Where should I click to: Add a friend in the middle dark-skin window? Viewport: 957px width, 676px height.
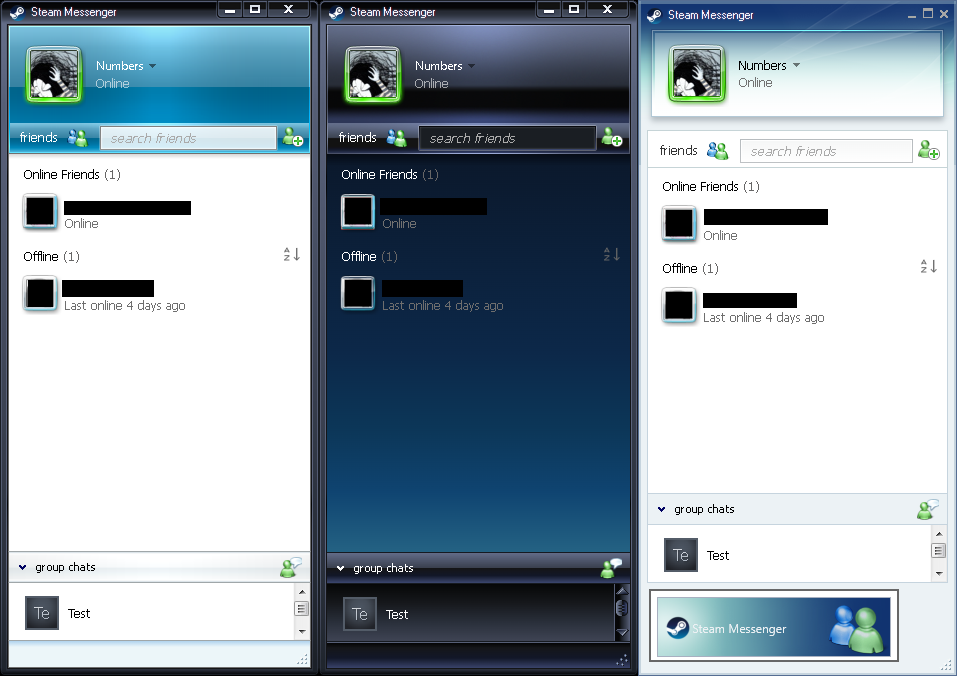click(x=612, y=137)
